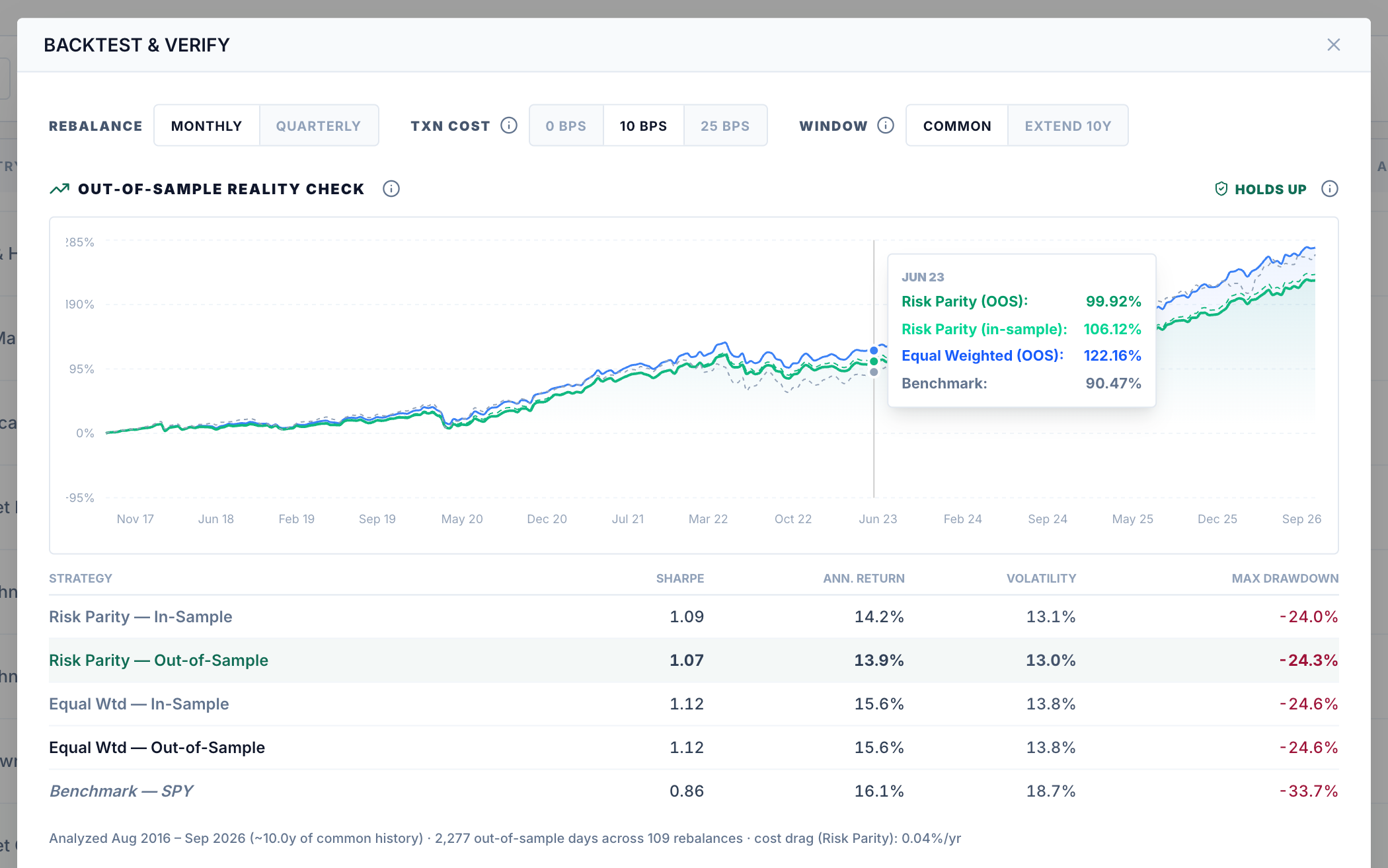Click the Jun 23 x-axis label

pos(878,519)
